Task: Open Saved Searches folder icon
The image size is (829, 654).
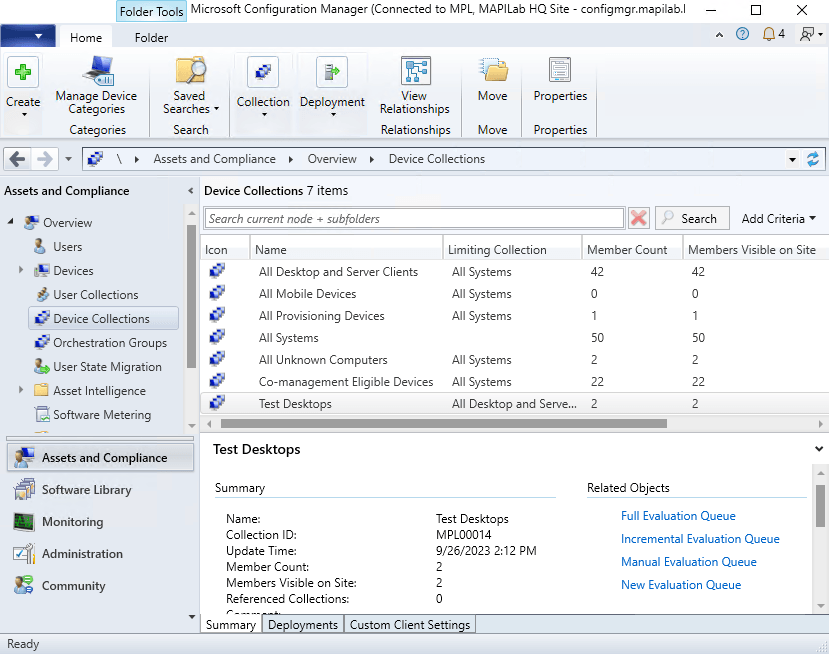Action: (x=190, y=71)
